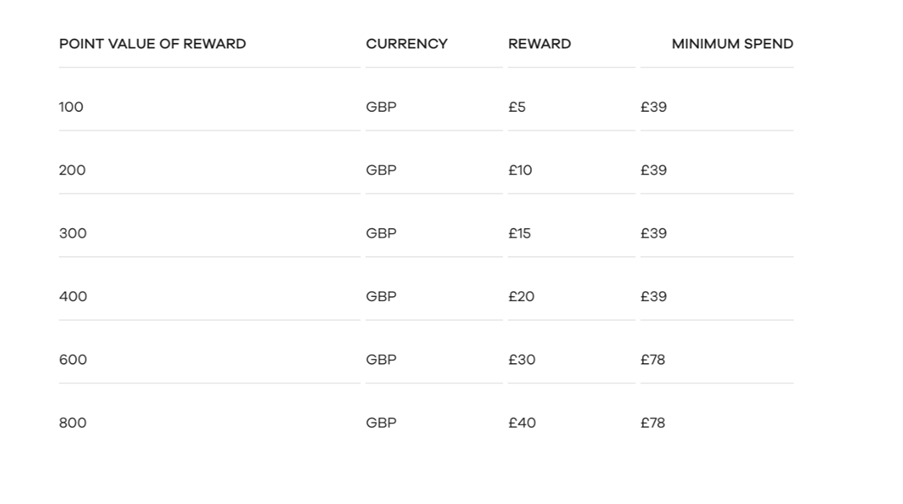Click the 100 point value cell
The image size is (903, 504).
pos(71,107)
